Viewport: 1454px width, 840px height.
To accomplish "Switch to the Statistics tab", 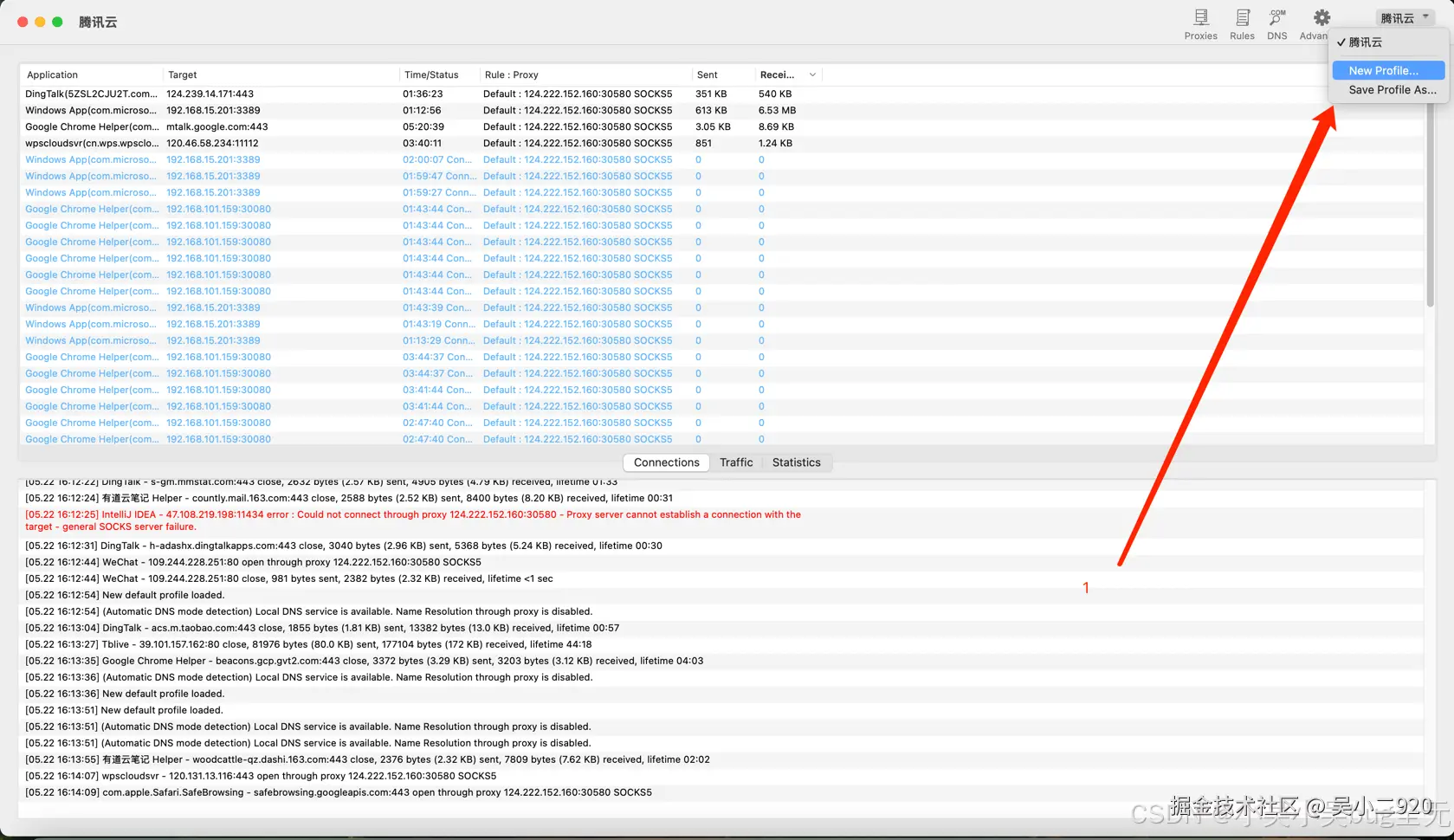I will [x=796, y=462].
